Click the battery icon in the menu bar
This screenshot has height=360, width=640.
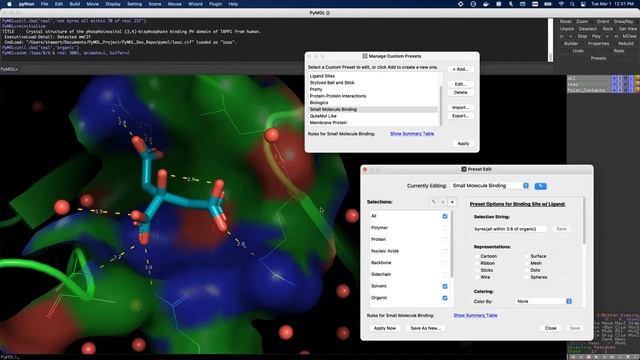pos(548,4)
